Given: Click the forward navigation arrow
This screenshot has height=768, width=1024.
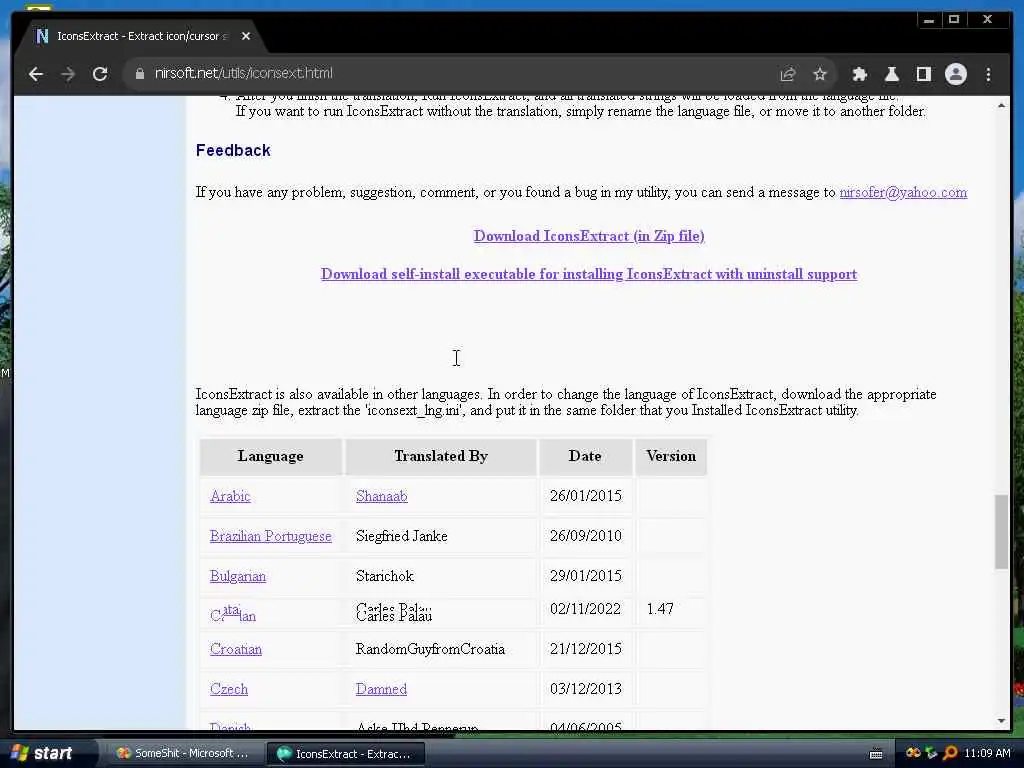Looking at the screenshot, I should tap(68, 74).
